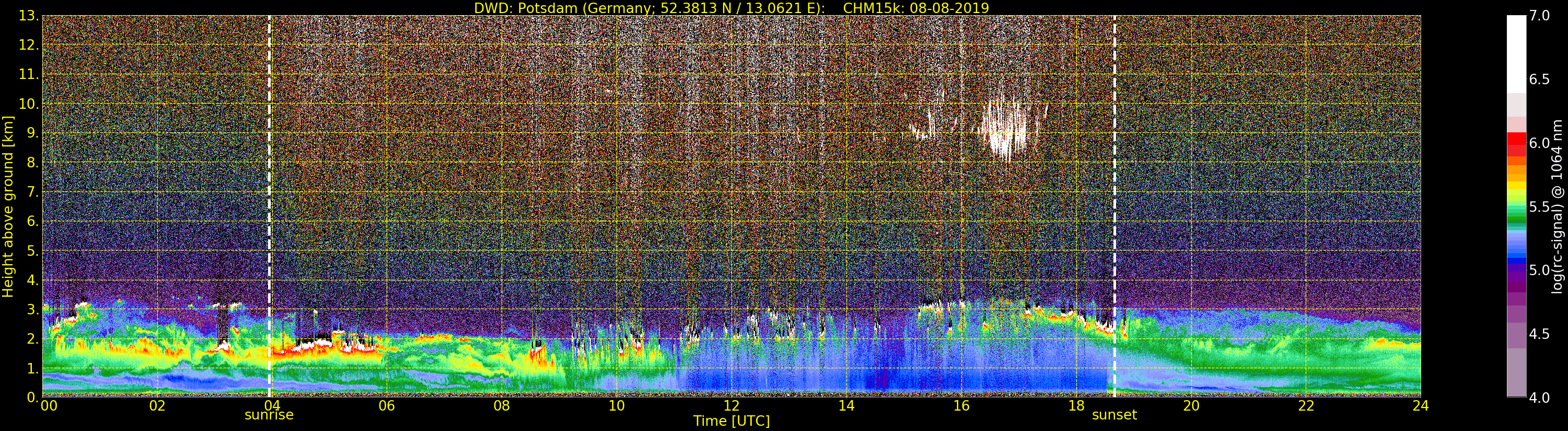Viewport: 1568px width, 431px height.
Task: Click the white section of the colorbar
Action: (x=1516, y=54)
